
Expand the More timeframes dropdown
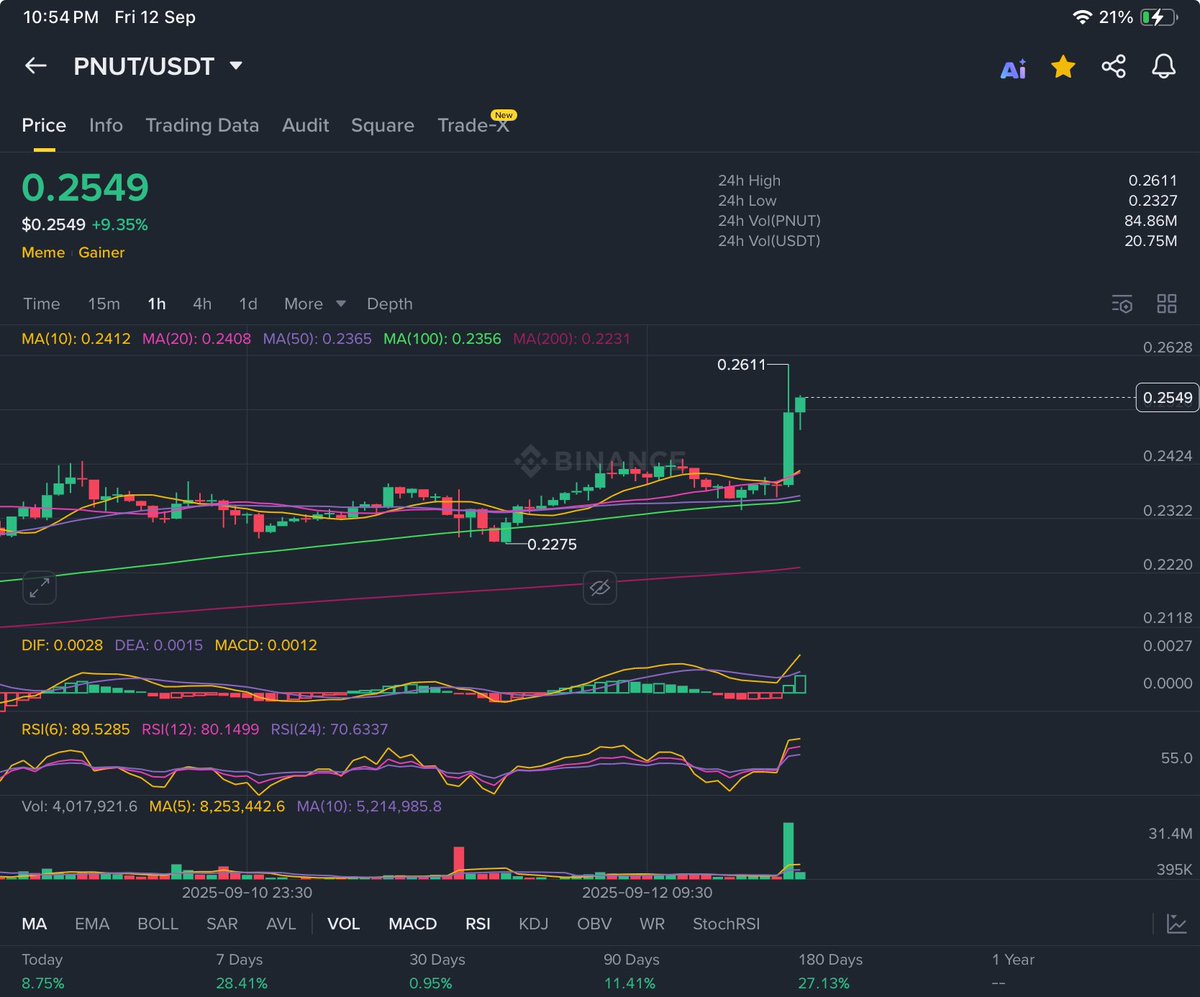(315, 304)
